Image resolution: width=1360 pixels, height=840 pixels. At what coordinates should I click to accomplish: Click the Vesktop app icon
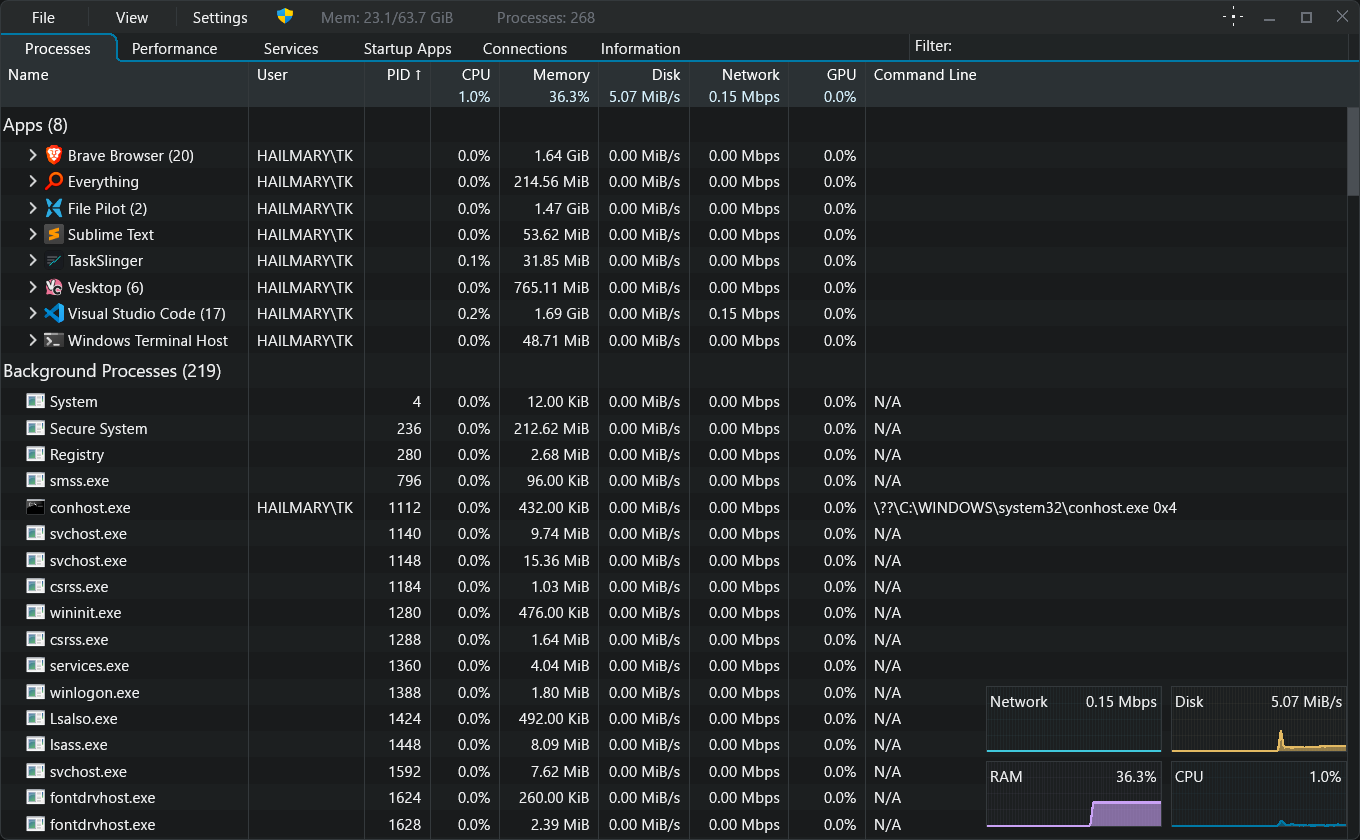(54, 287)
